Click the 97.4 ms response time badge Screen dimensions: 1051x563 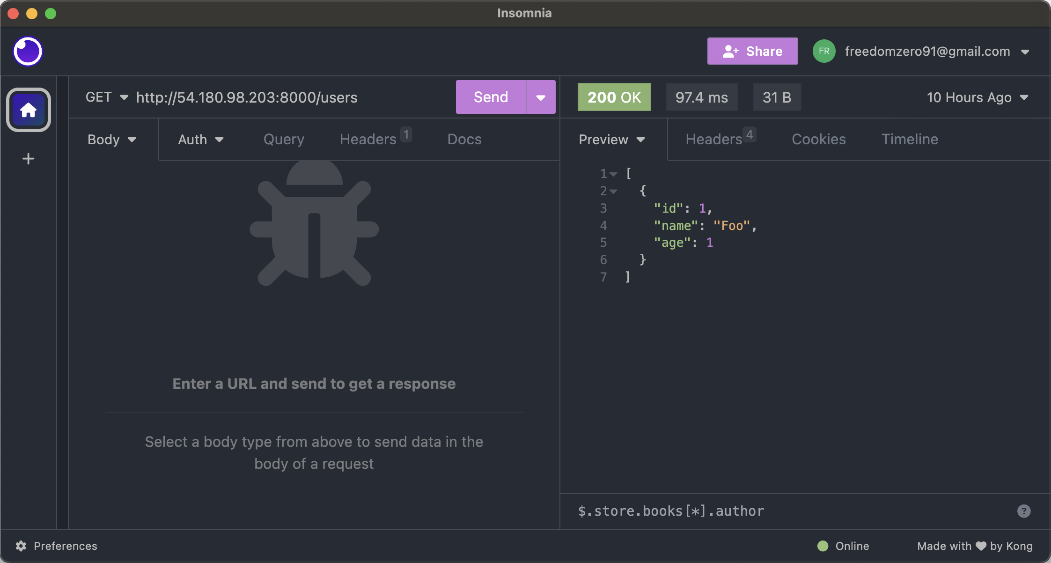702,97
